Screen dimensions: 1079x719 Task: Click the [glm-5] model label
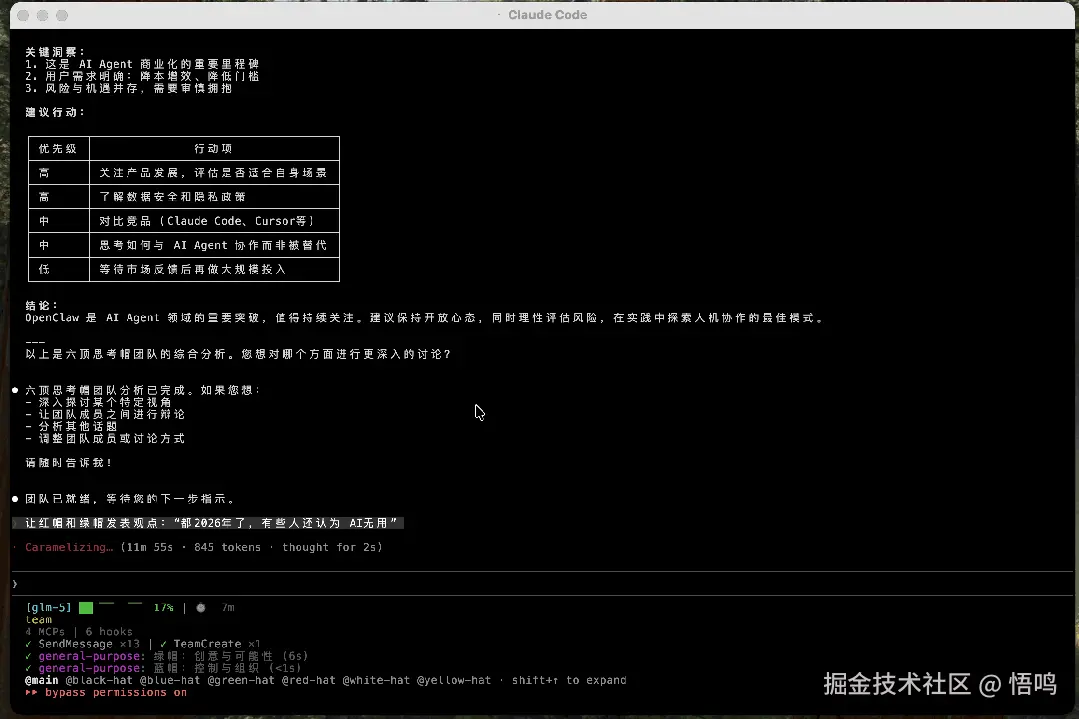pyautogui.click(x=49, y=608)
